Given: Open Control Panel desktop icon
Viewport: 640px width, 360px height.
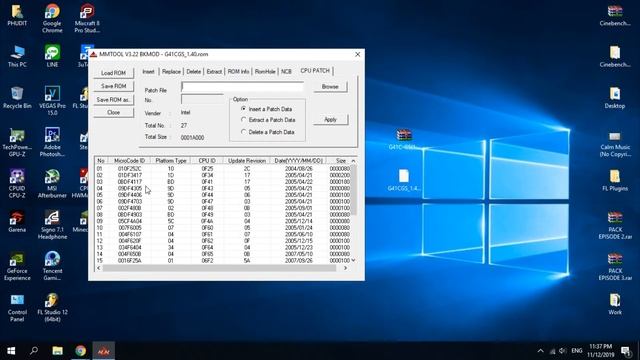Looking at the screenshot, I should pyautogui.click(x=17, y=308).
